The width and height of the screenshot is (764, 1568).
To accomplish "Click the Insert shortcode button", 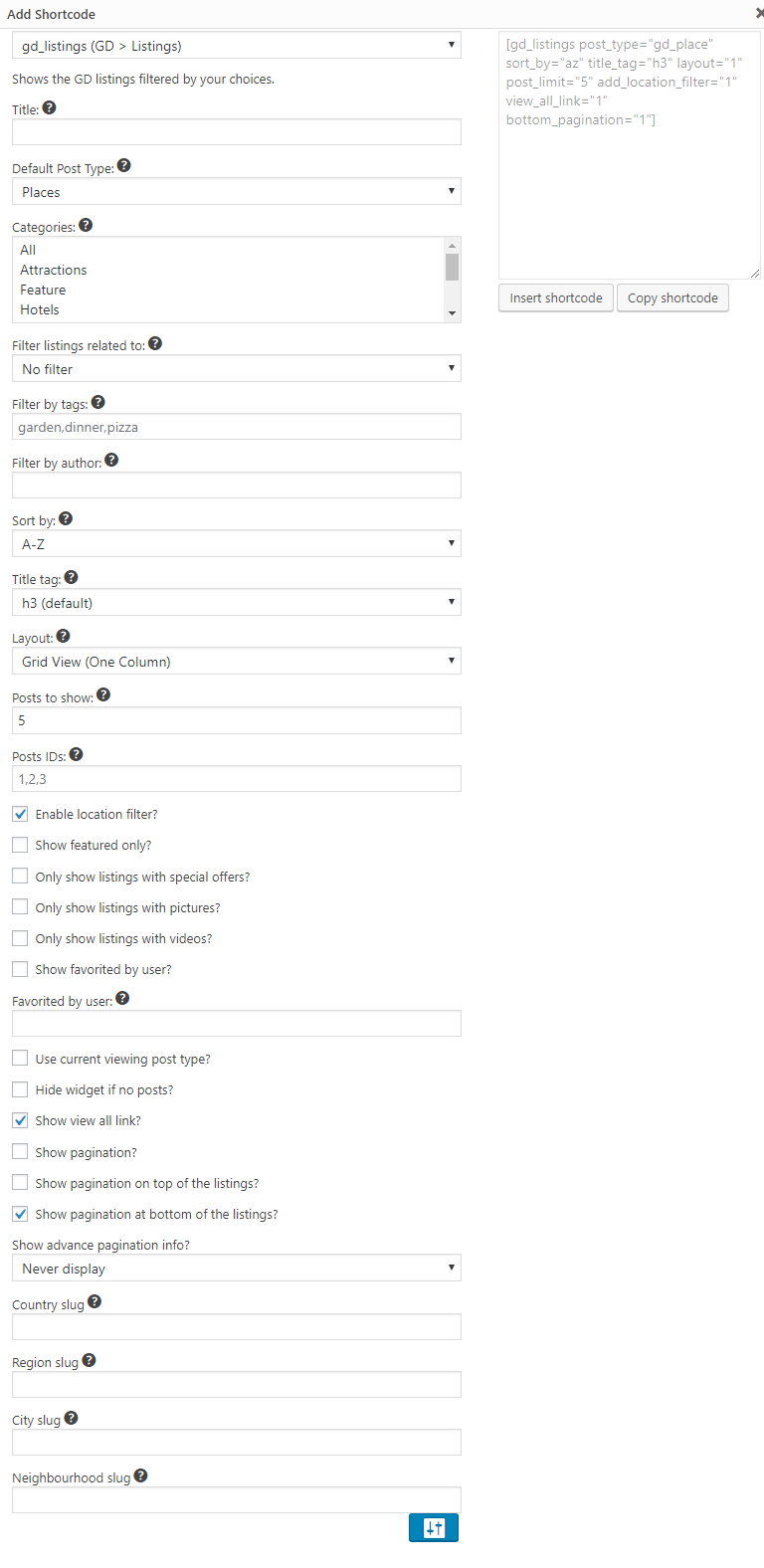I will [556, 297].
